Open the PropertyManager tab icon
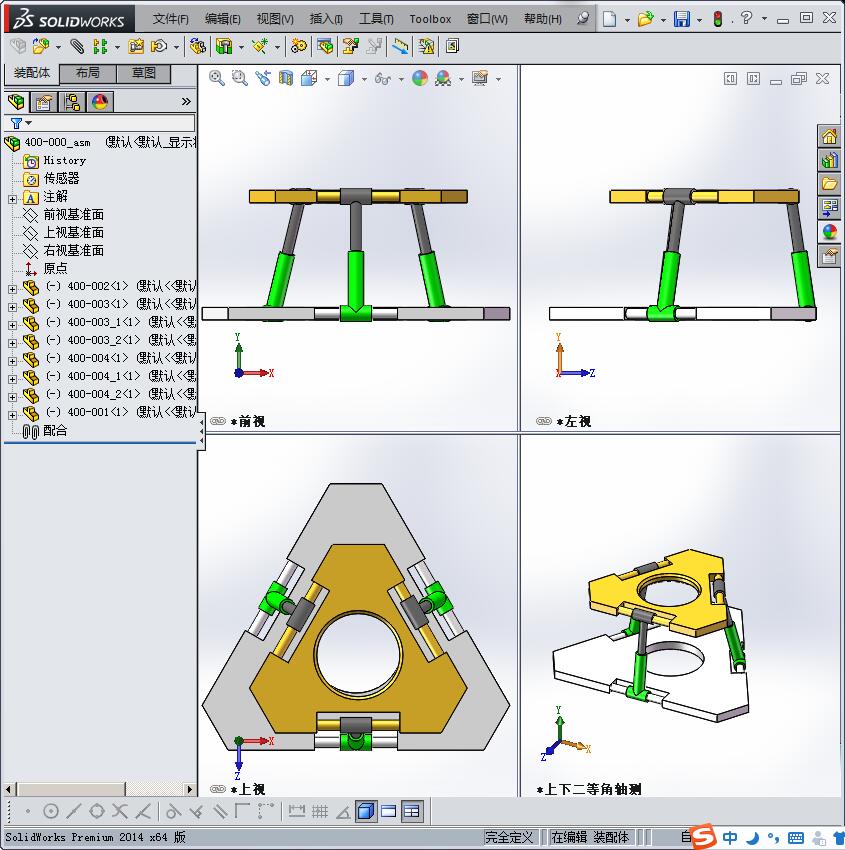Screen dimensions: 845x850 tap(44, 101)
